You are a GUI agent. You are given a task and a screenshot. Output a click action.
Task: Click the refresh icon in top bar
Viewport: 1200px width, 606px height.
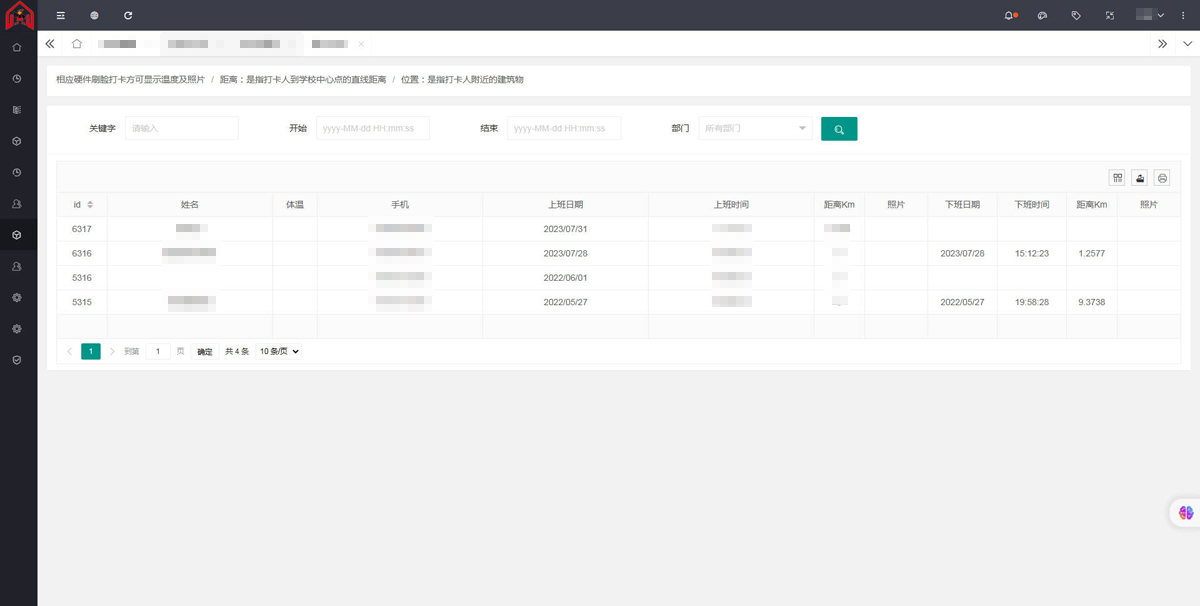click(x=128, y=16)
